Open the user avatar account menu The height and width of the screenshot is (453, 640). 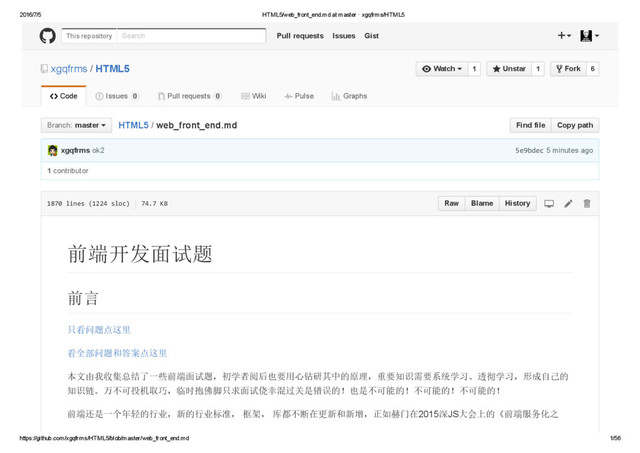(x=589, y=36)
